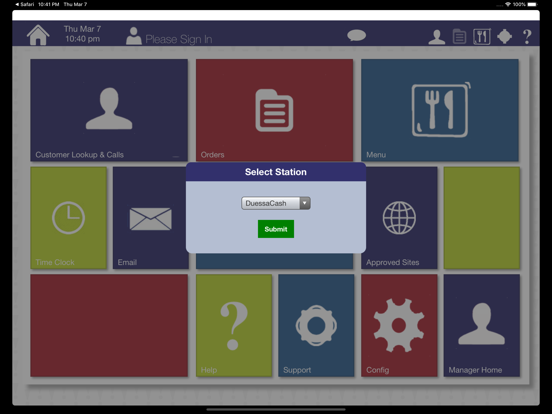Open the Customer Lookup & Calls tile
Image resolution: width=552 pixels, height=414 pixels.
coord(109,110)
